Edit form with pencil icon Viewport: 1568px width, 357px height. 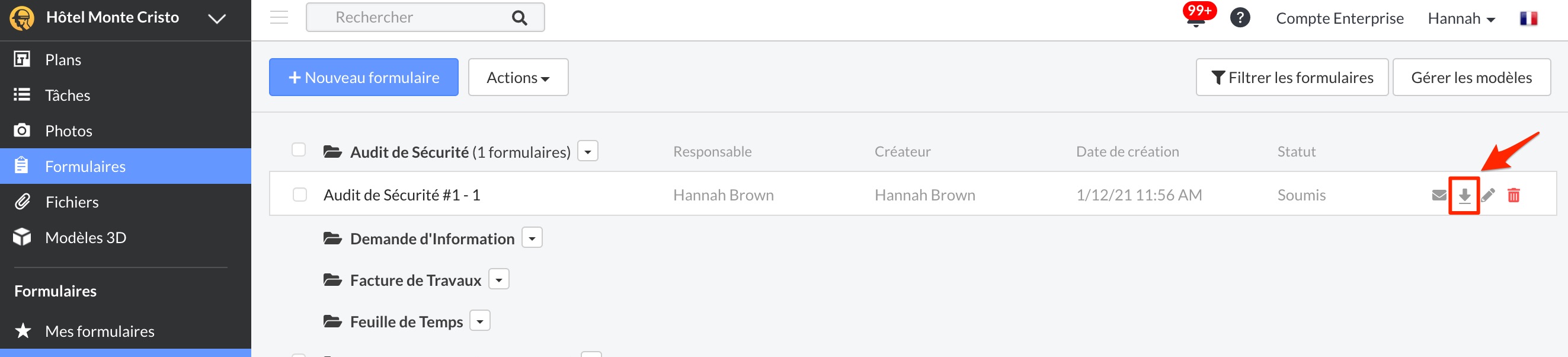click(1487, 196)
